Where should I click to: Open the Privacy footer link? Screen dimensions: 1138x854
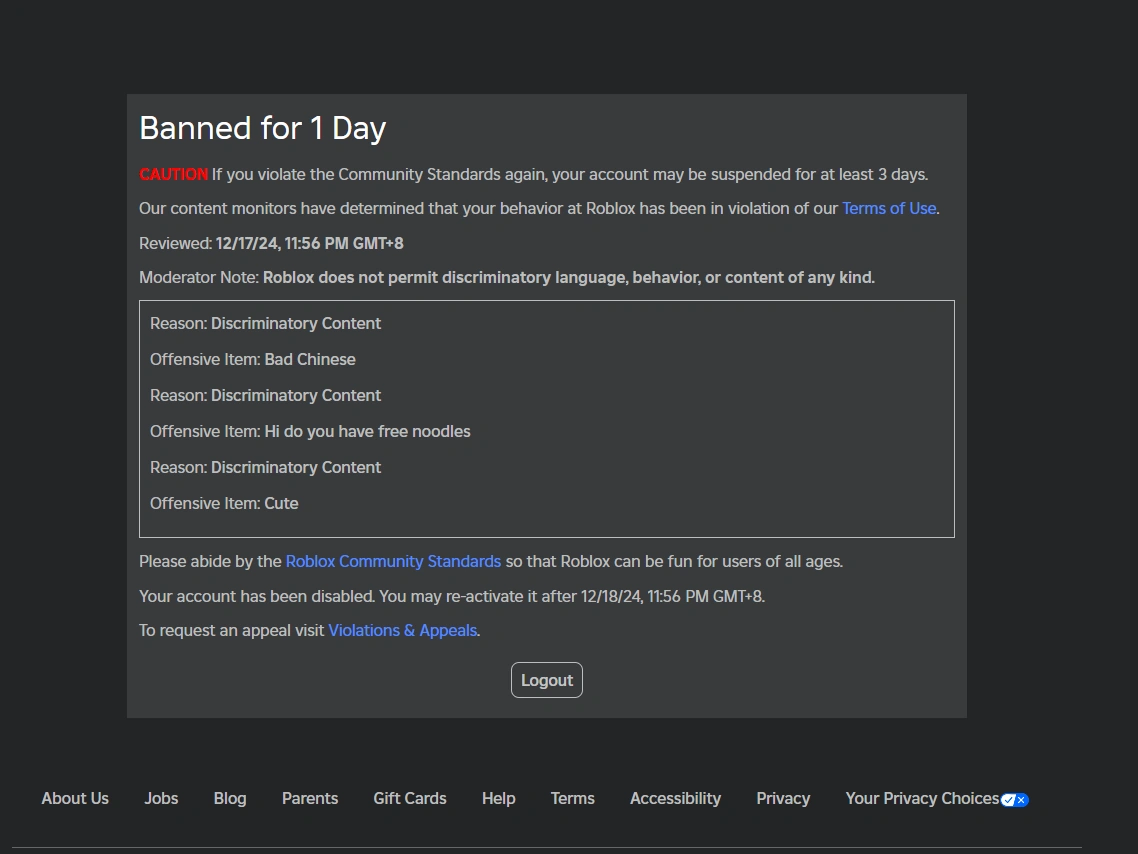click(783, 798)
